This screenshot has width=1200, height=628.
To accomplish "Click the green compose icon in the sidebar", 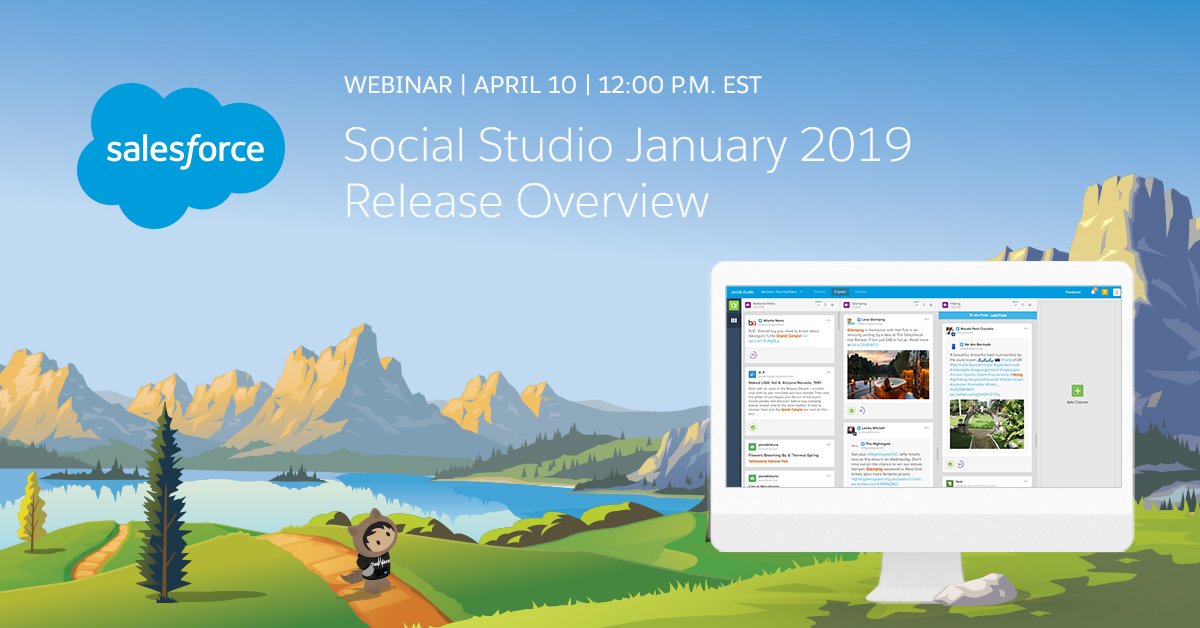I will 734,305.
